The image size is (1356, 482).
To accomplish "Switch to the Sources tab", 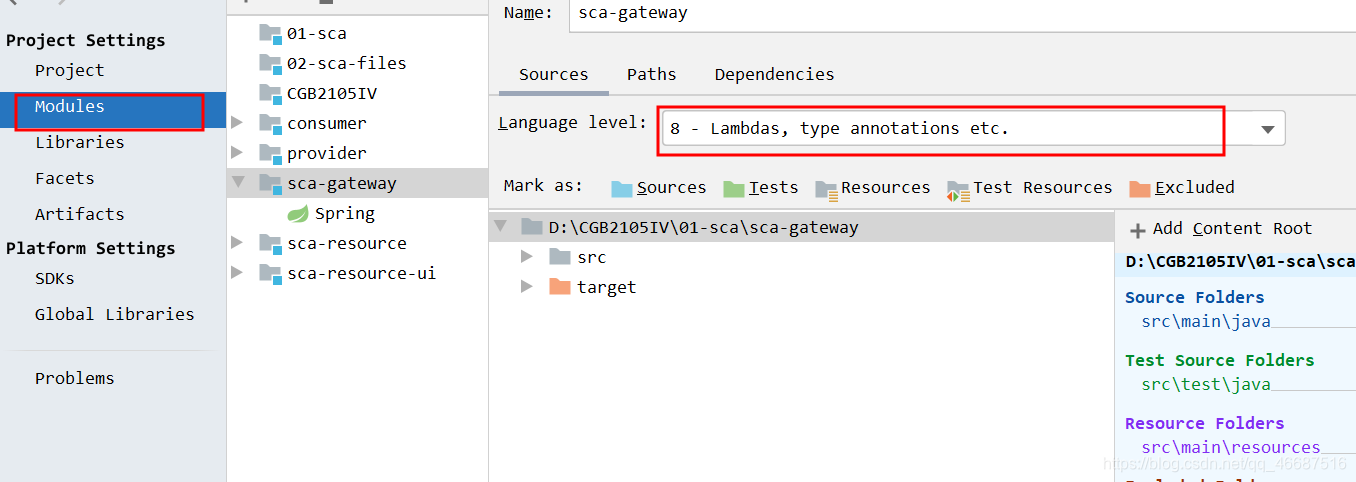I will (x=554, y=74).
